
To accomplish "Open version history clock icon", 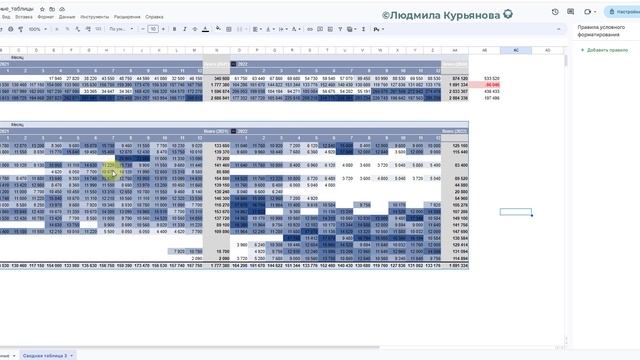I will [x=555, y=12].
